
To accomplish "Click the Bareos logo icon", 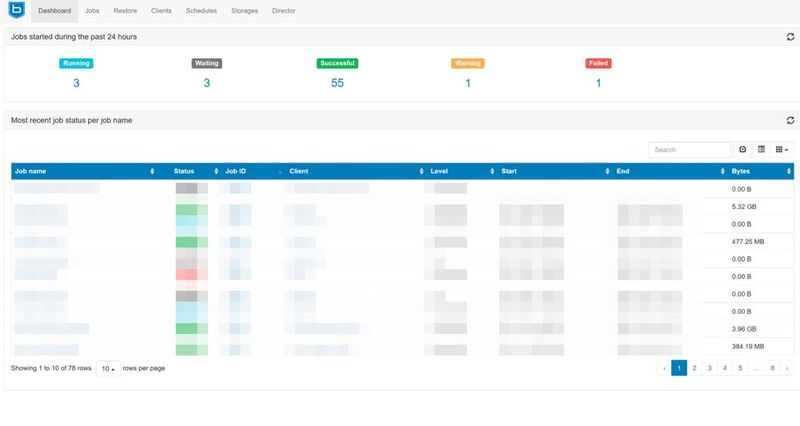I will (17, 9).
